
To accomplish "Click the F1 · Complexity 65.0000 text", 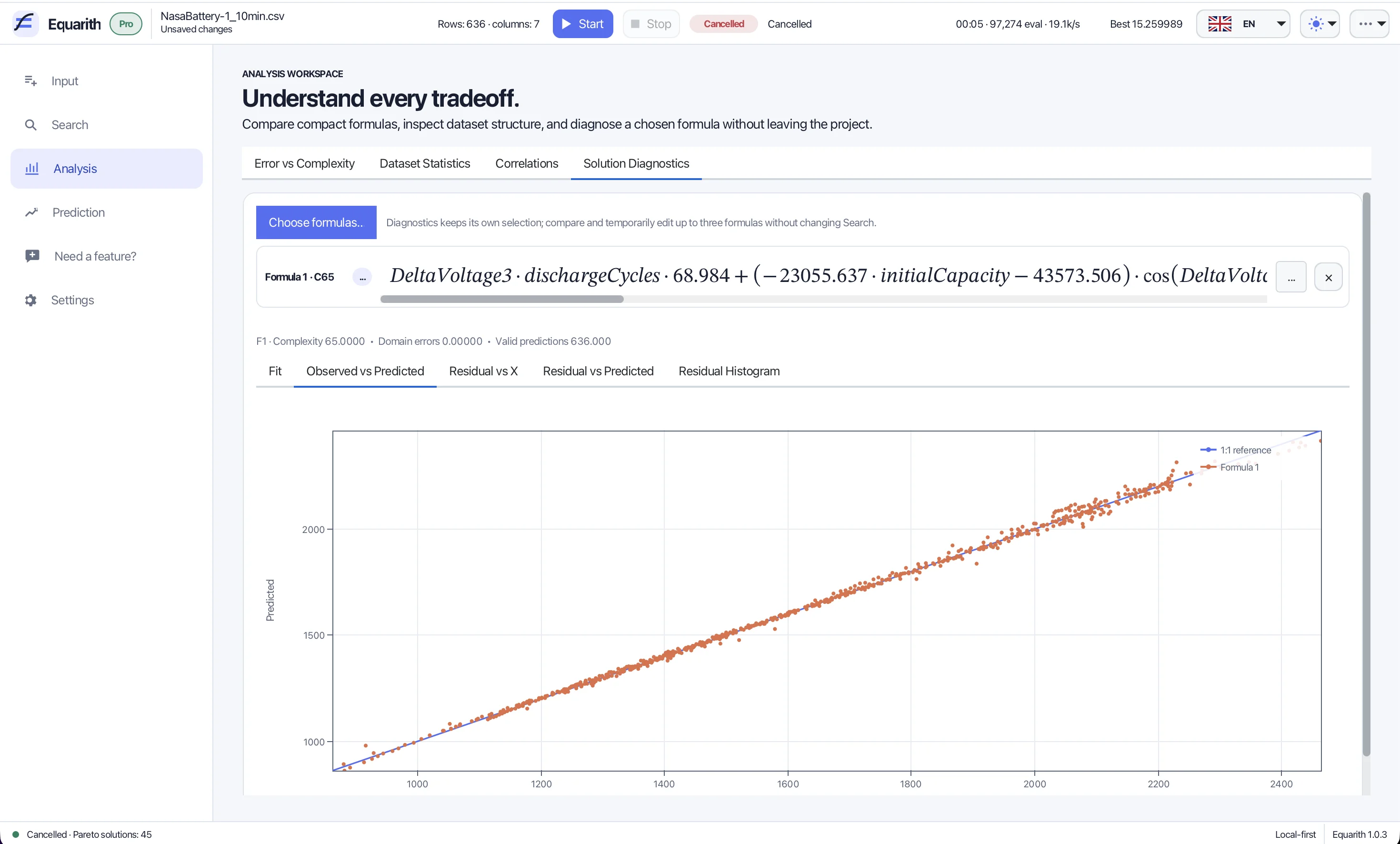I will tap(310, 341).
